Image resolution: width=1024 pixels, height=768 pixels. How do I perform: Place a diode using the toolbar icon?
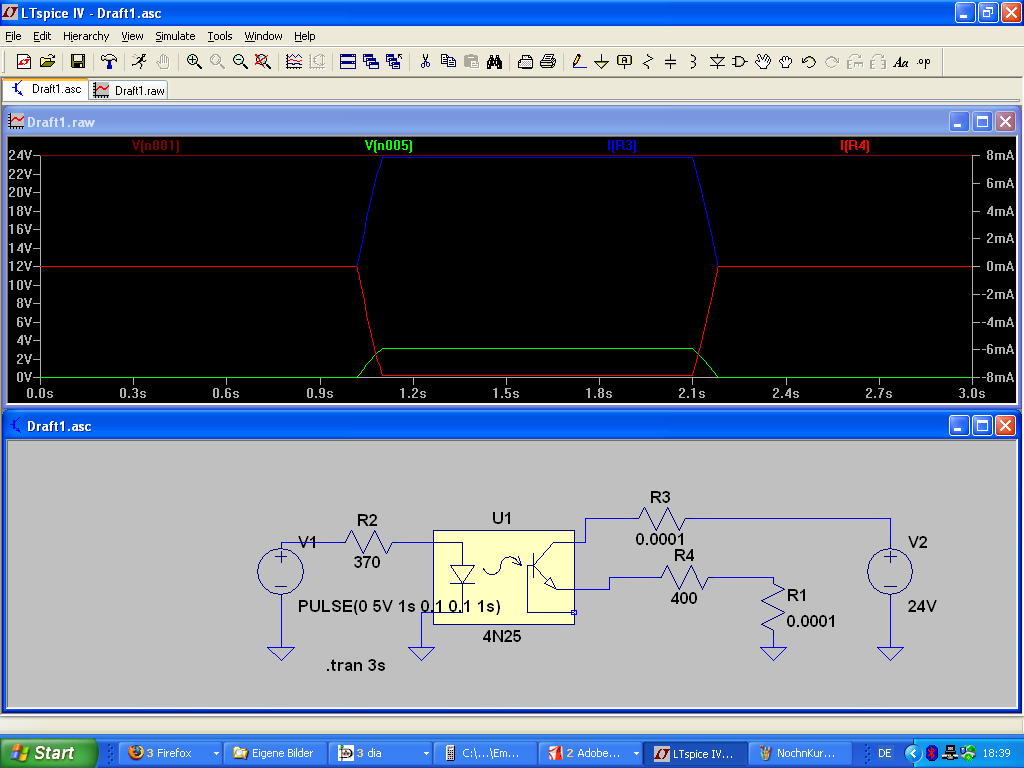[717, 61]
